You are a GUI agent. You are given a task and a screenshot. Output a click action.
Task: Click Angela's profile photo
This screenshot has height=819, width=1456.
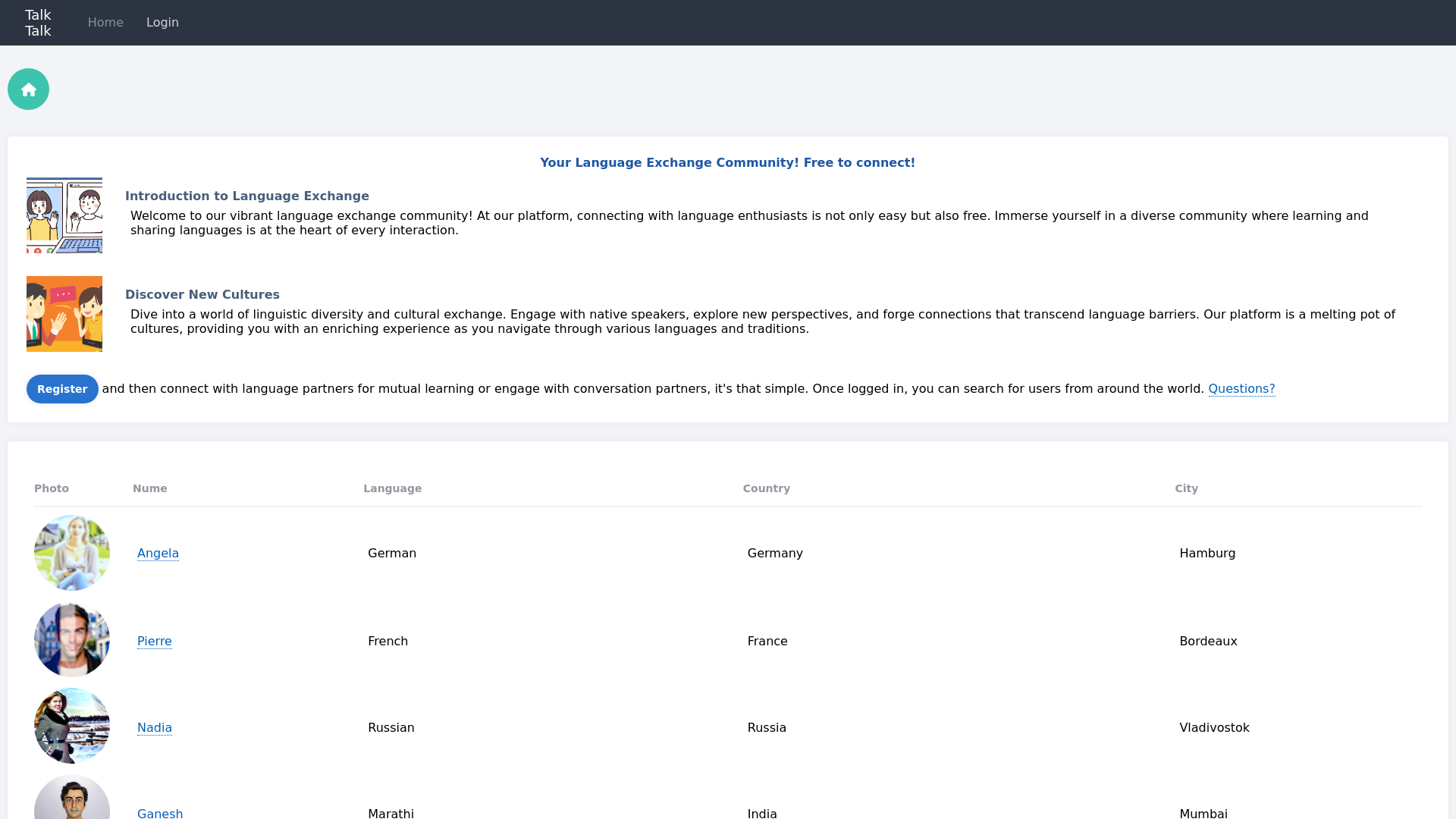[x=72, y=553]
